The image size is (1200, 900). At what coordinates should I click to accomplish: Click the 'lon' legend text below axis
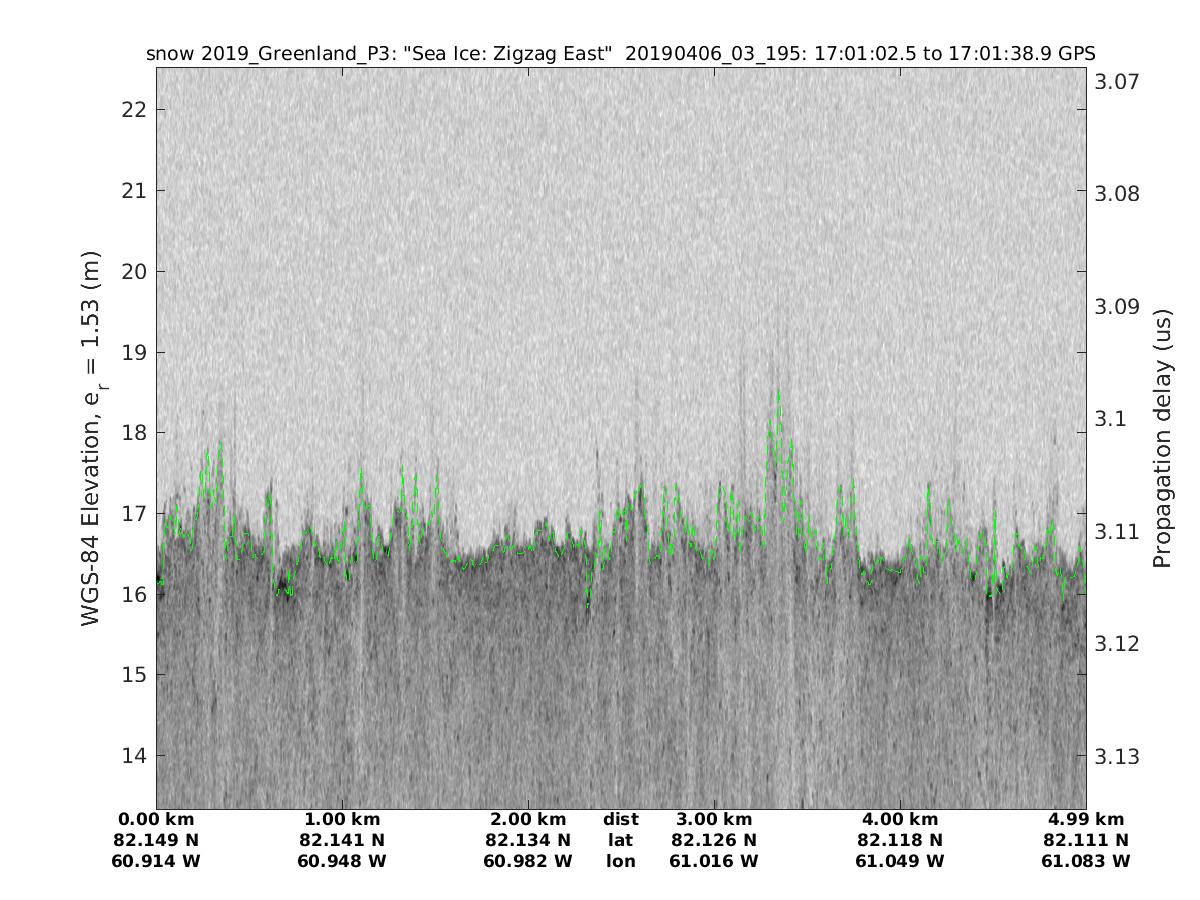[x=620, y=861]
